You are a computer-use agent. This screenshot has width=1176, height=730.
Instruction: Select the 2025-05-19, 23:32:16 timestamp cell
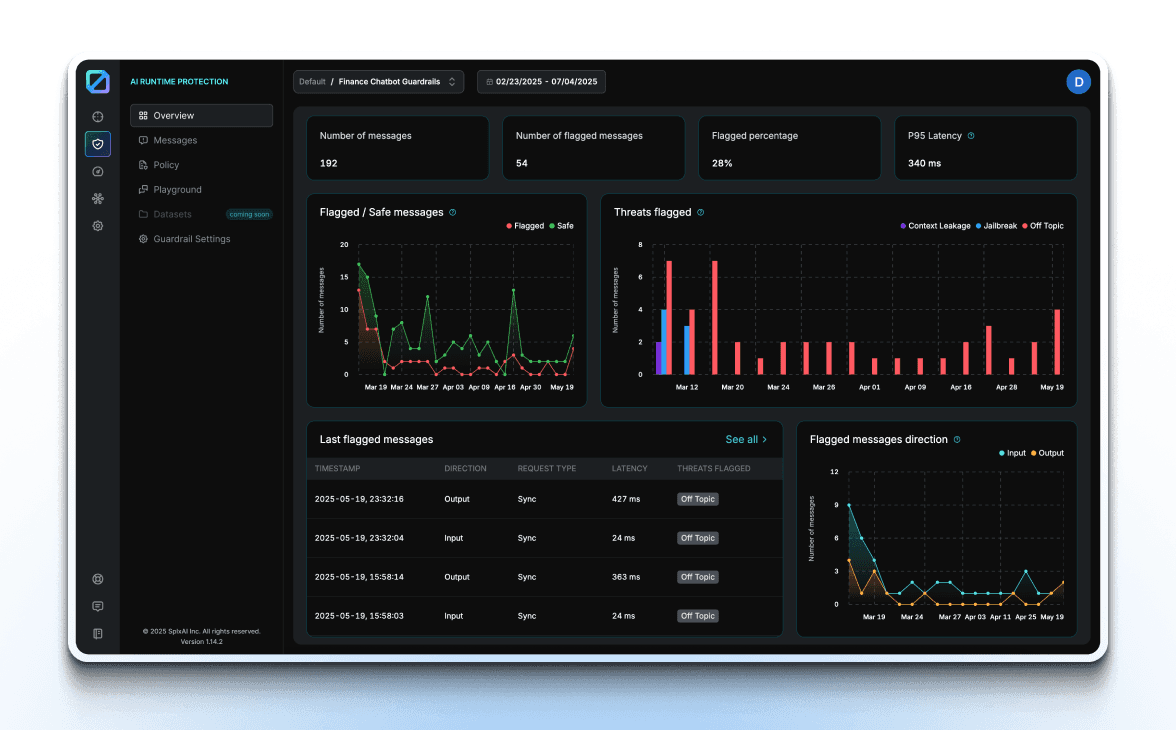(359, 499)
